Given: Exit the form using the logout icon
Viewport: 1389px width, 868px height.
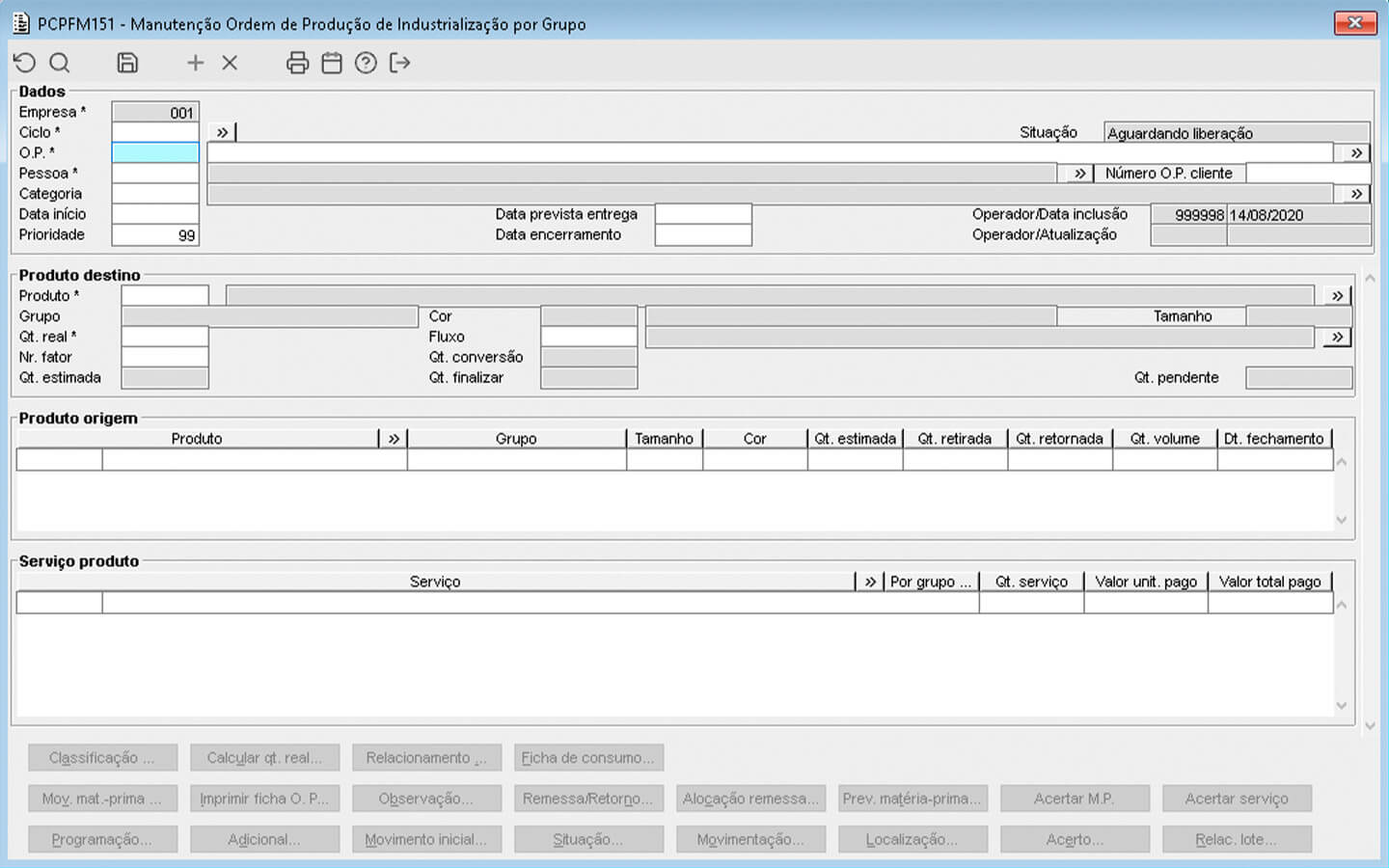Looking at the screenshot, I should [x=399, y=63].
